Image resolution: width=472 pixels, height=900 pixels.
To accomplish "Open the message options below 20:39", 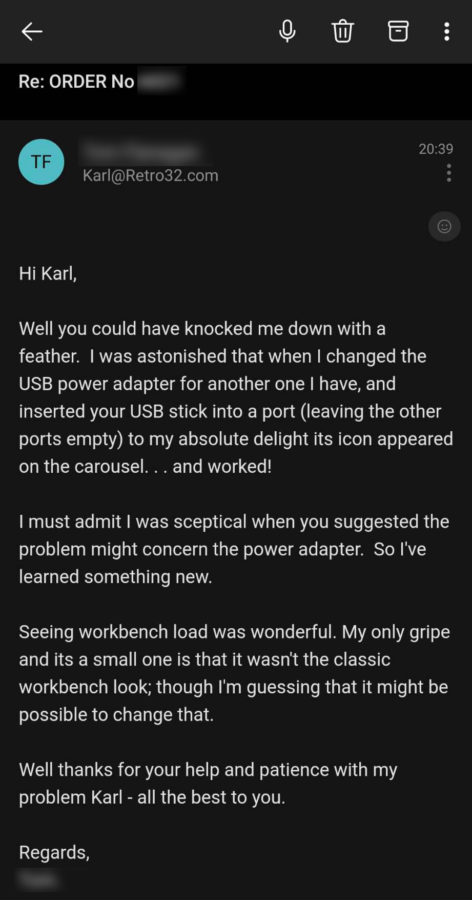I will 448,173.
